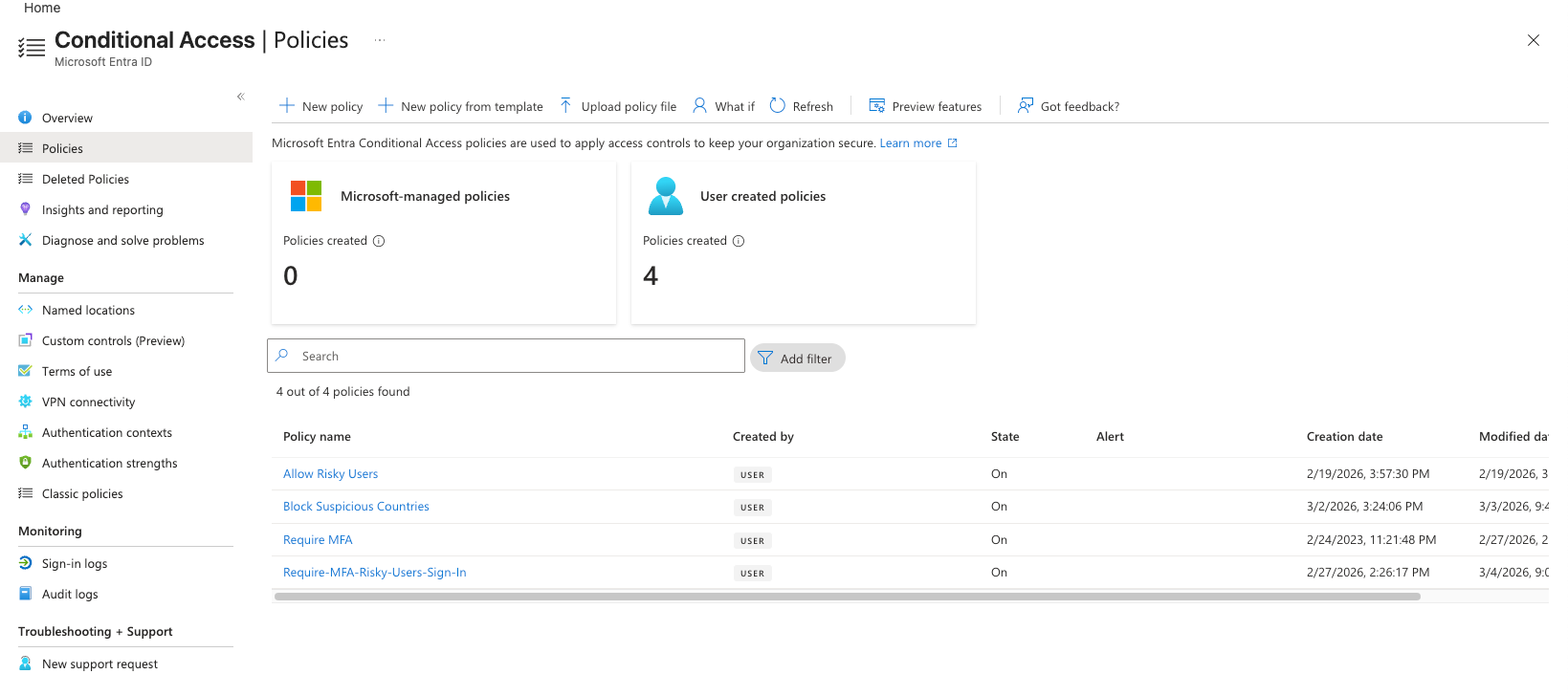Go to Home breadcrumb
The height and width of the screenshot is (696, 1568).
pos(42,8)
